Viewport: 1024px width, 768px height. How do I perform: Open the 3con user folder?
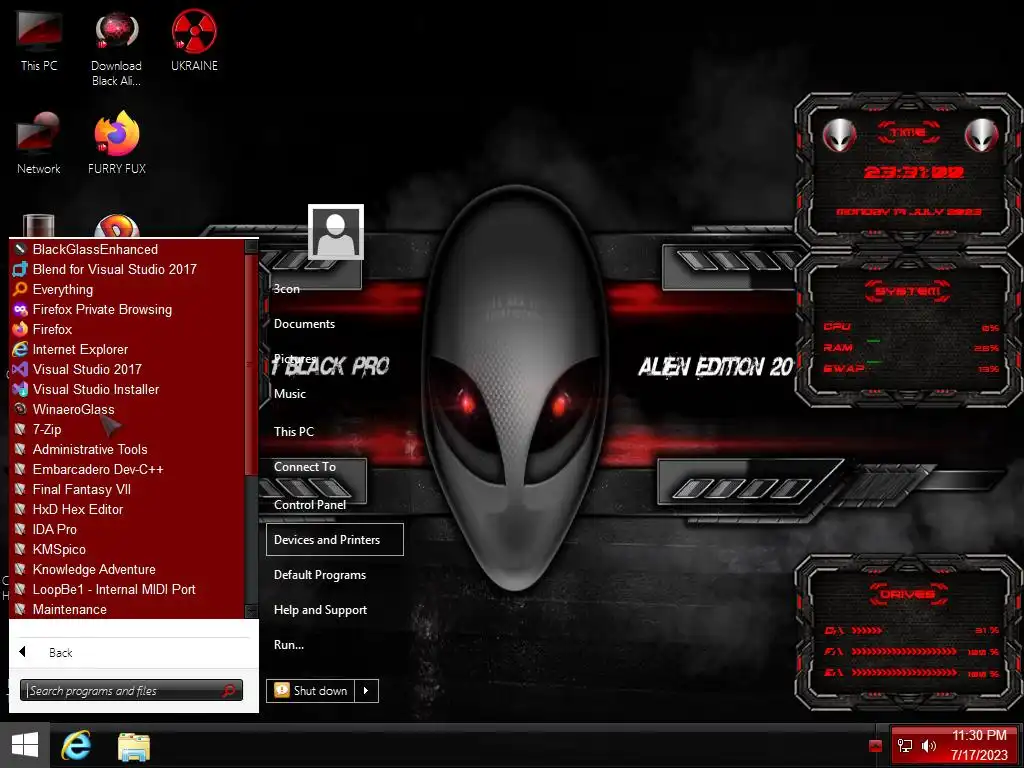point(287,289)
